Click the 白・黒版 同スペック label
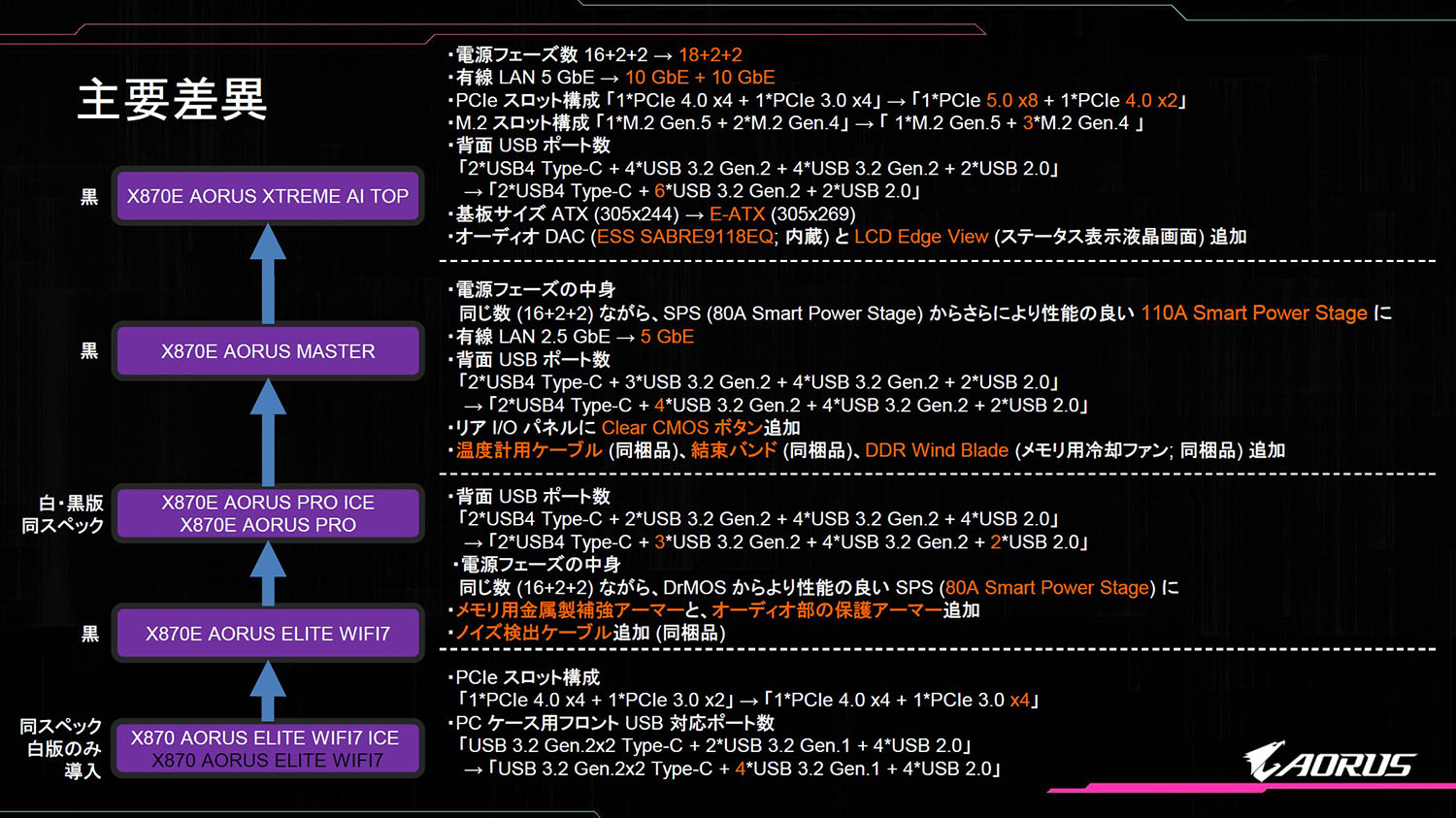Image resolution: width=1456 pixels, height=818 pixels. (63, 514)
